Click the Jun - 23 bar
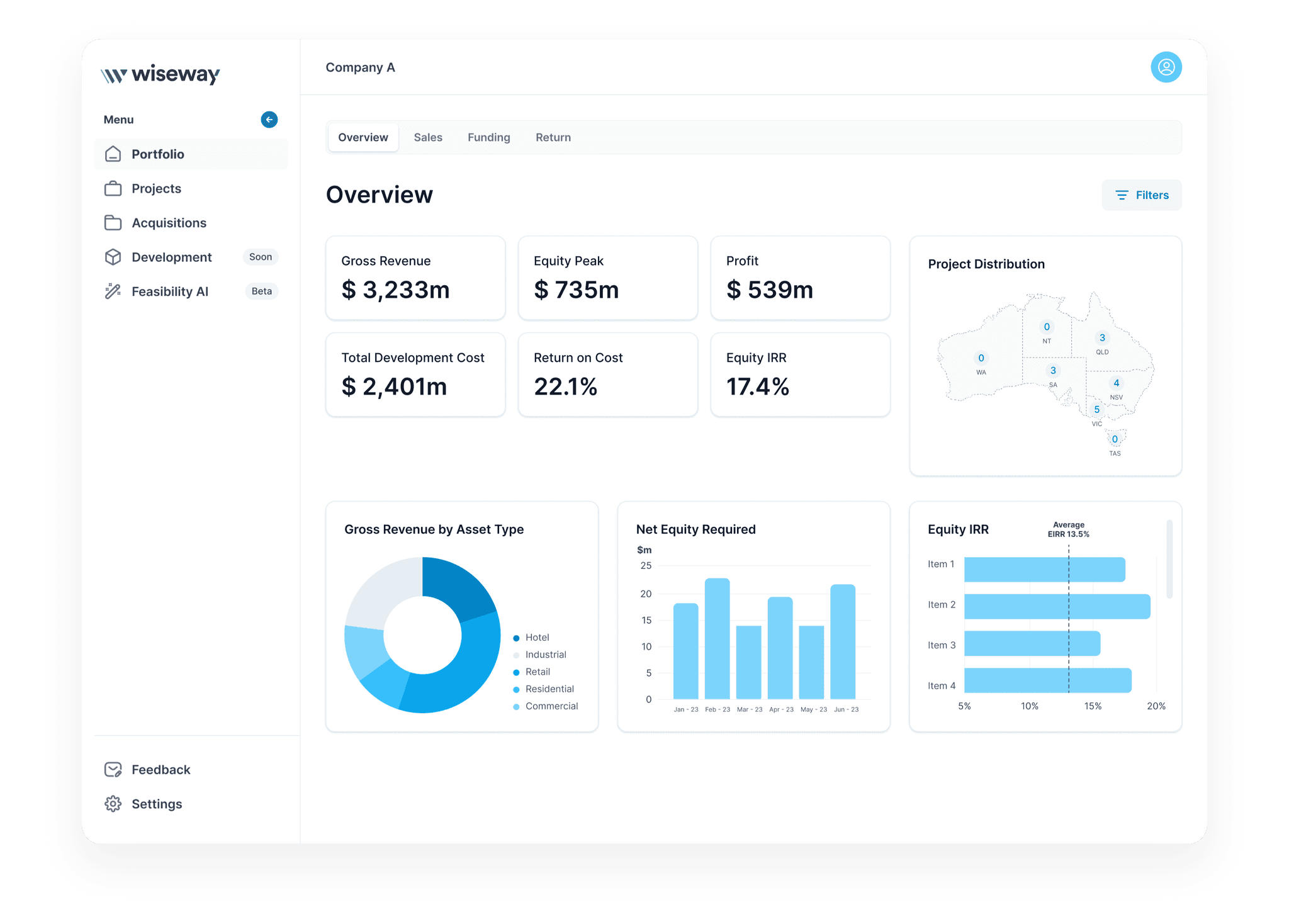The image size is (1289, 924). [843, 641]
